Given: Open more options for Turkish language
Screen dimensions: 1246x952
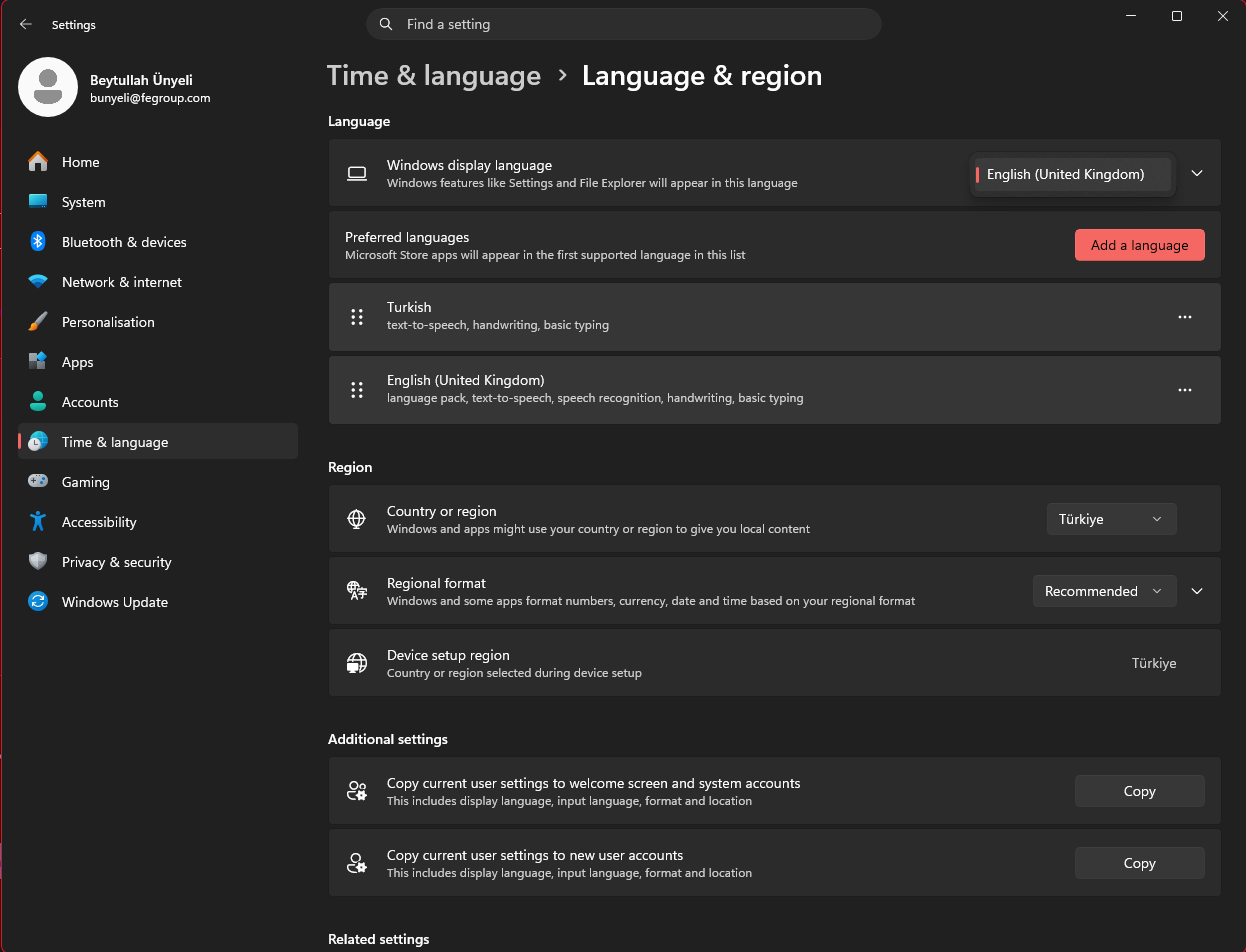Looking at the screenshot, I should pos(1185,317).
